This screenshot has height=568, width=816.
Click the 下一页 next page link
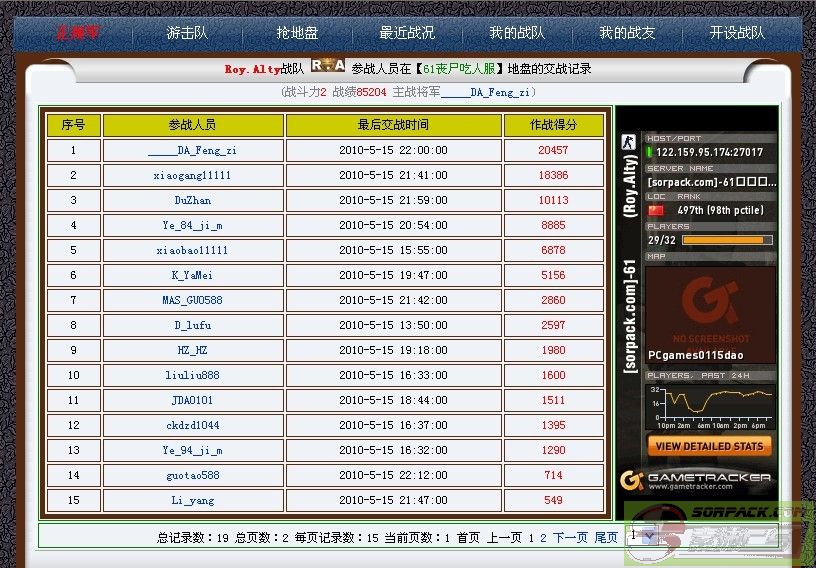[570, 538]
